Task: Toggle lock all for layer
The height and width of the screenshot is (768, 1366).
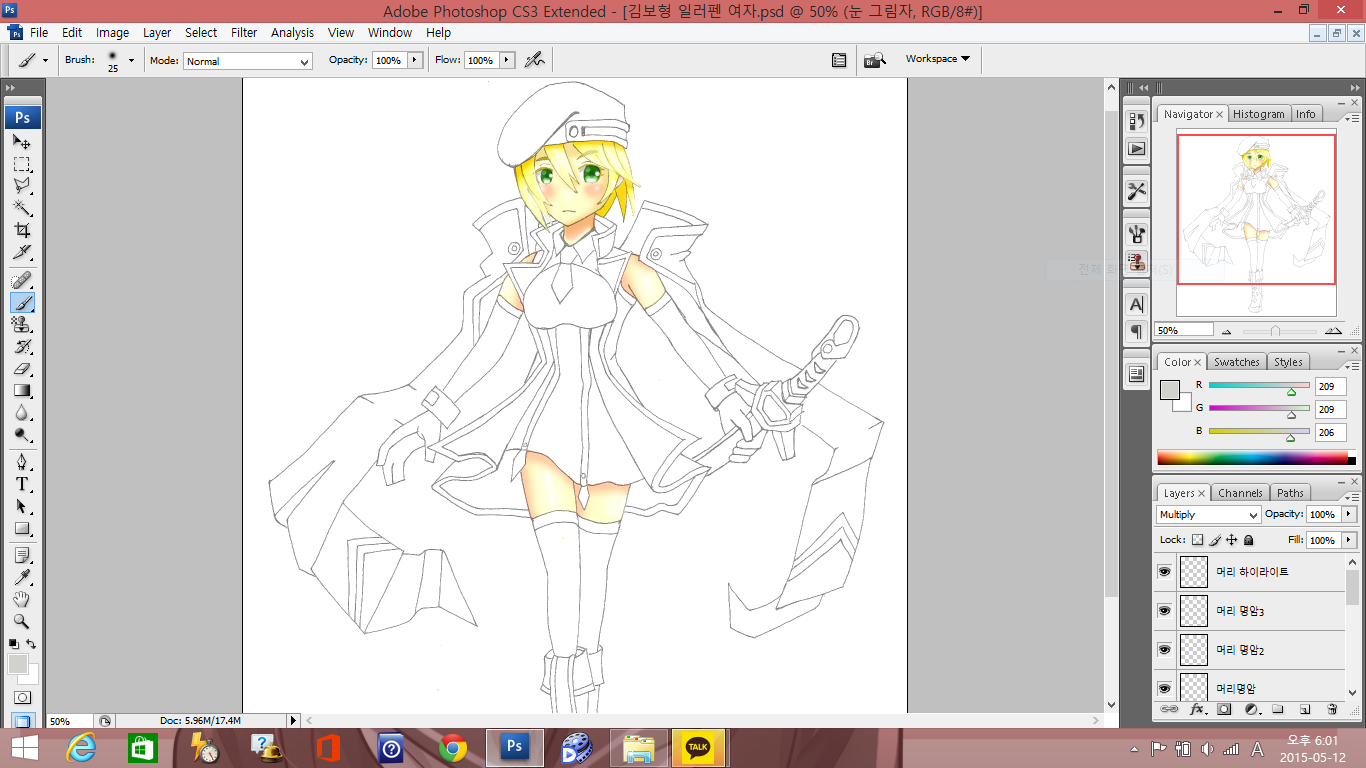Action: pyautogui.click(x=1248, y=540)
